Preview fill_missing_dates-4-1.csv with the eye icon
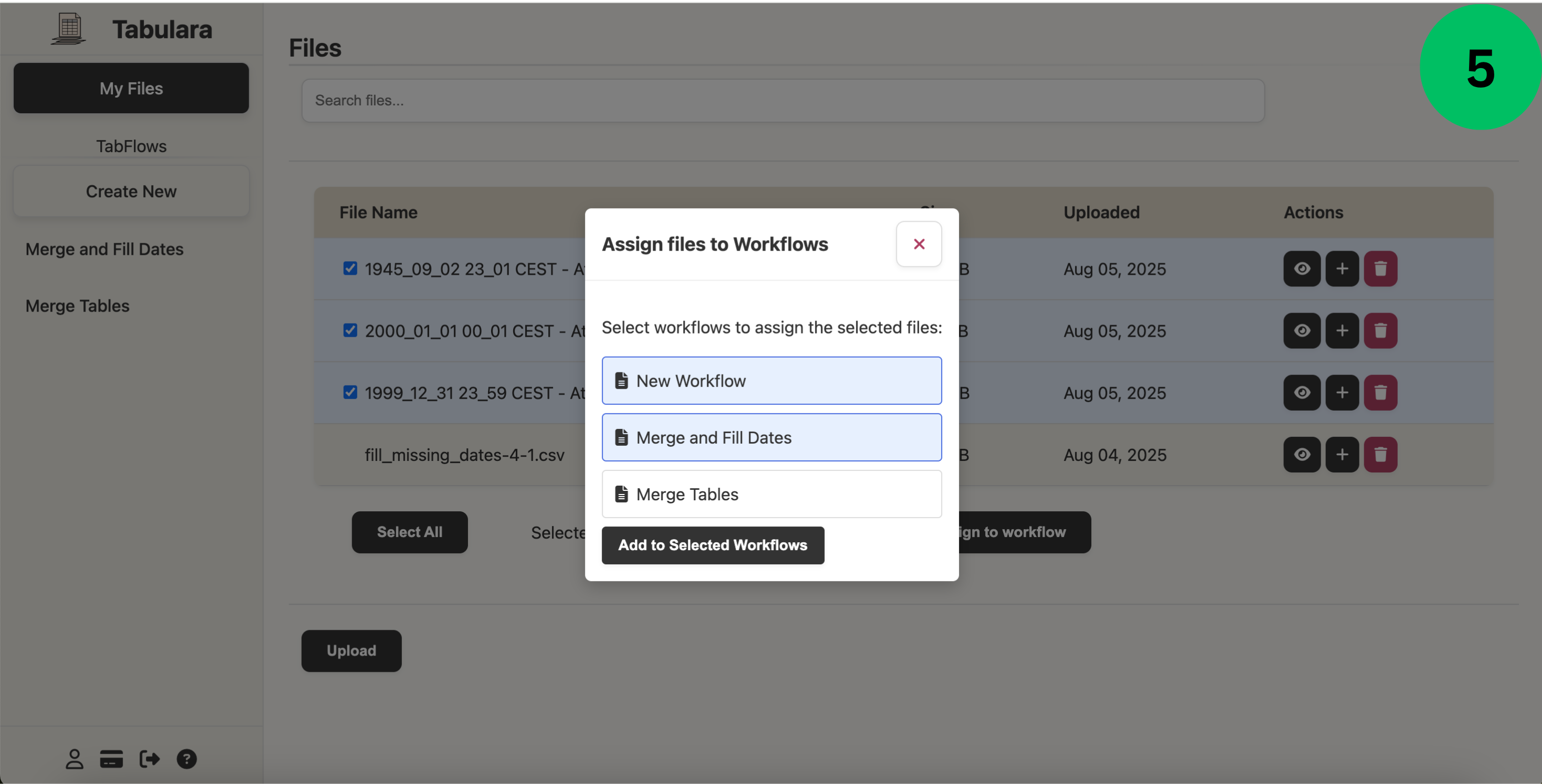 click(1302, 454)
